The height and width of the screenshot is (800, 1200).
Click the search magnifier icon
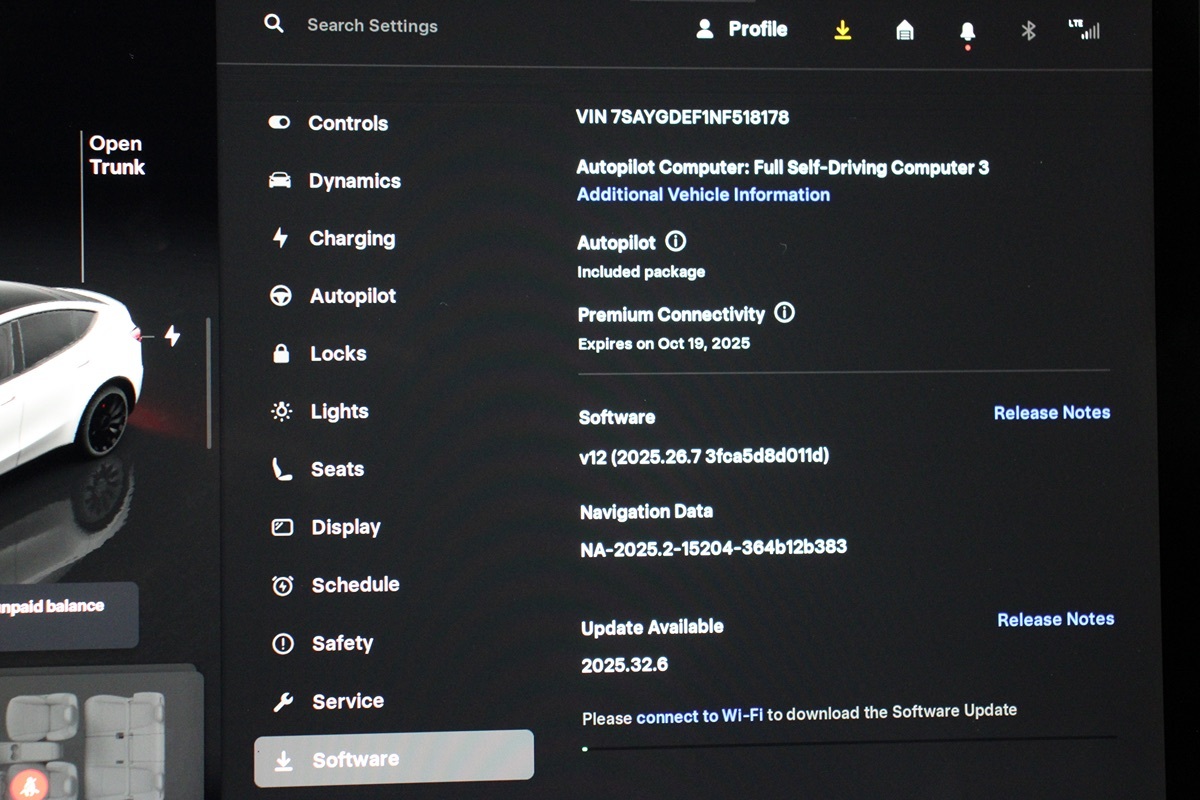(274, 24)
